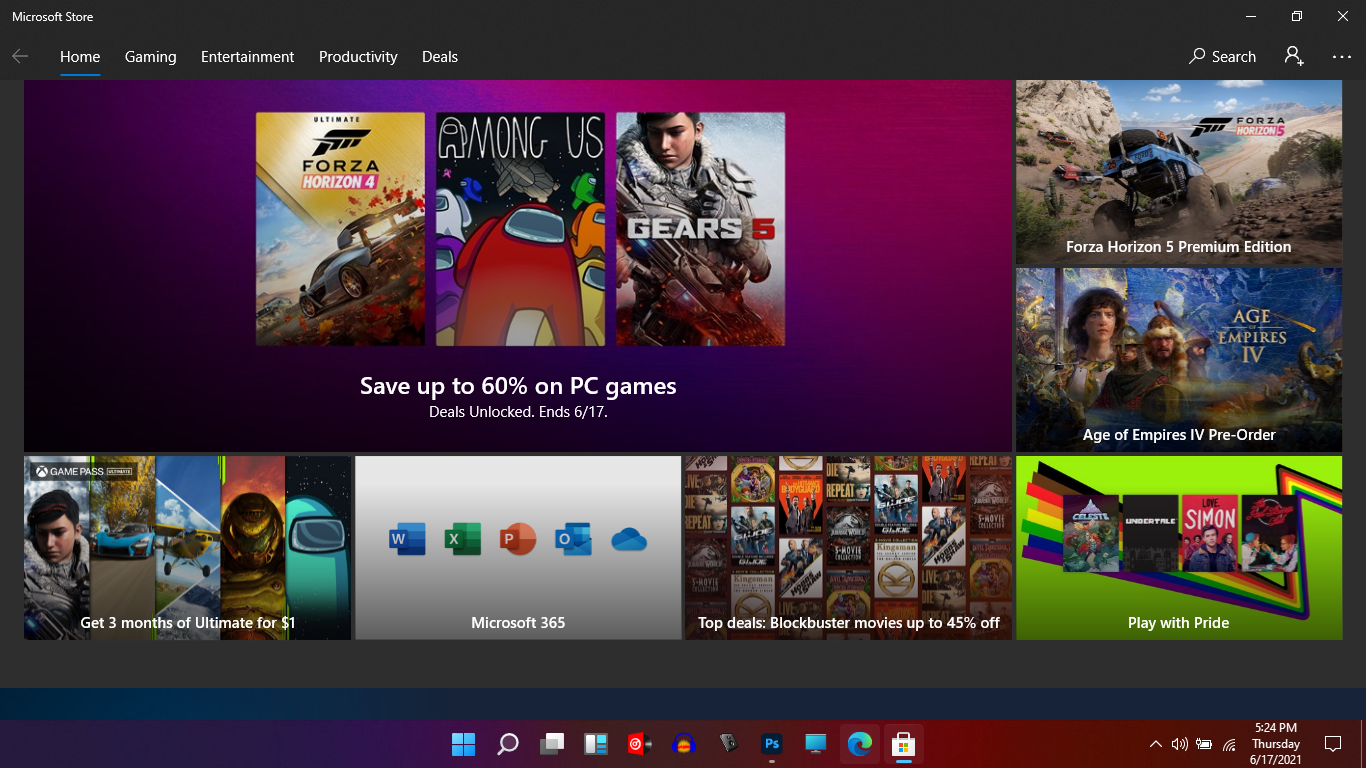
Task: Open the Among Us game cover
Action: 520,229
